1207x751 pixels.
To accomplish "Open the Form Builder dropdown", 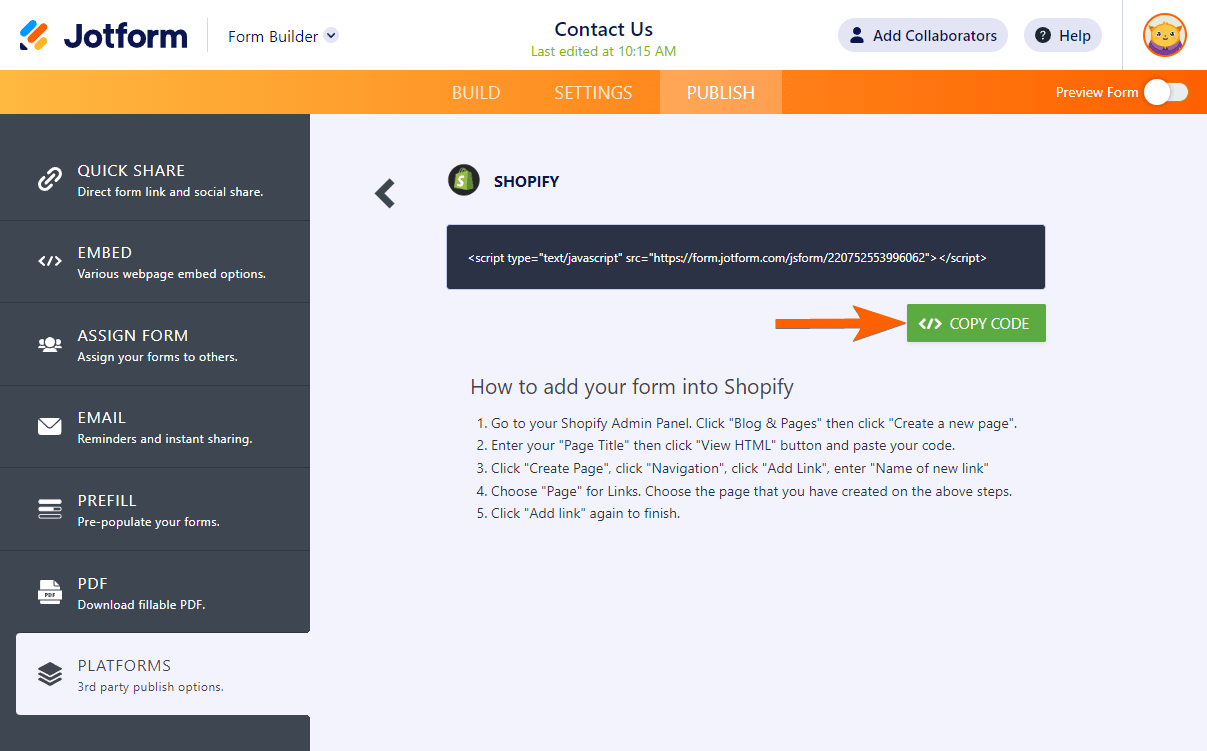I will coord(282,34).
